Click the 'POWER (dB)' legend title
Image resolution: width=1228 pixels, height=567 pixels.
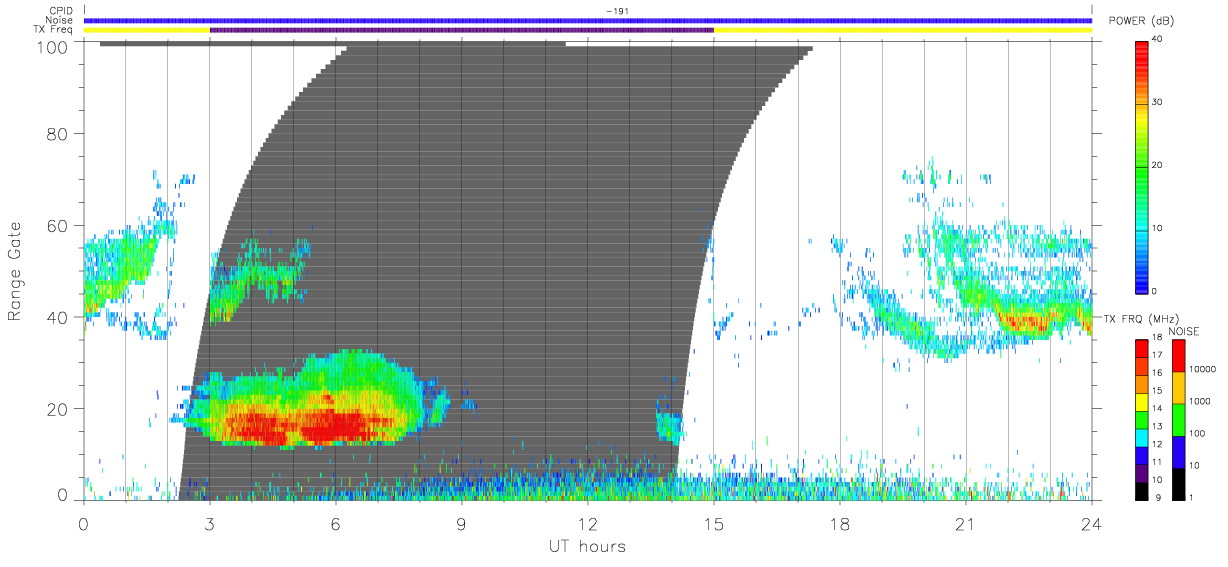coord(1140,22)
